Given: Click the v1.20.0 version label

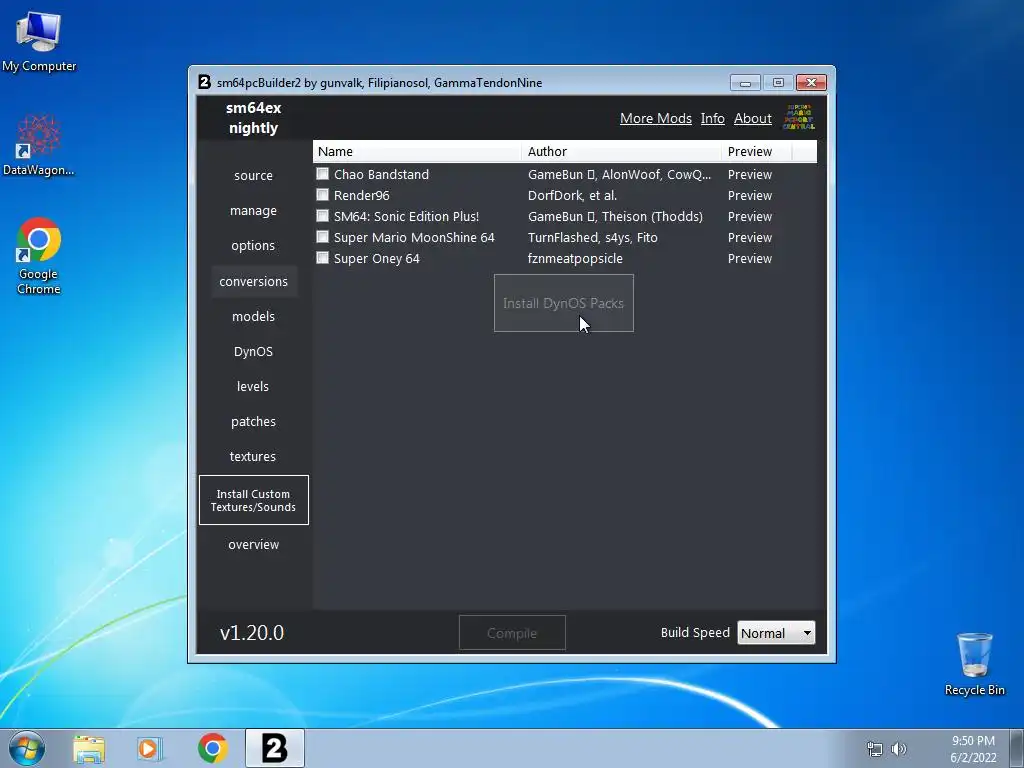Looking at the screenshot, I should point(251,633).
